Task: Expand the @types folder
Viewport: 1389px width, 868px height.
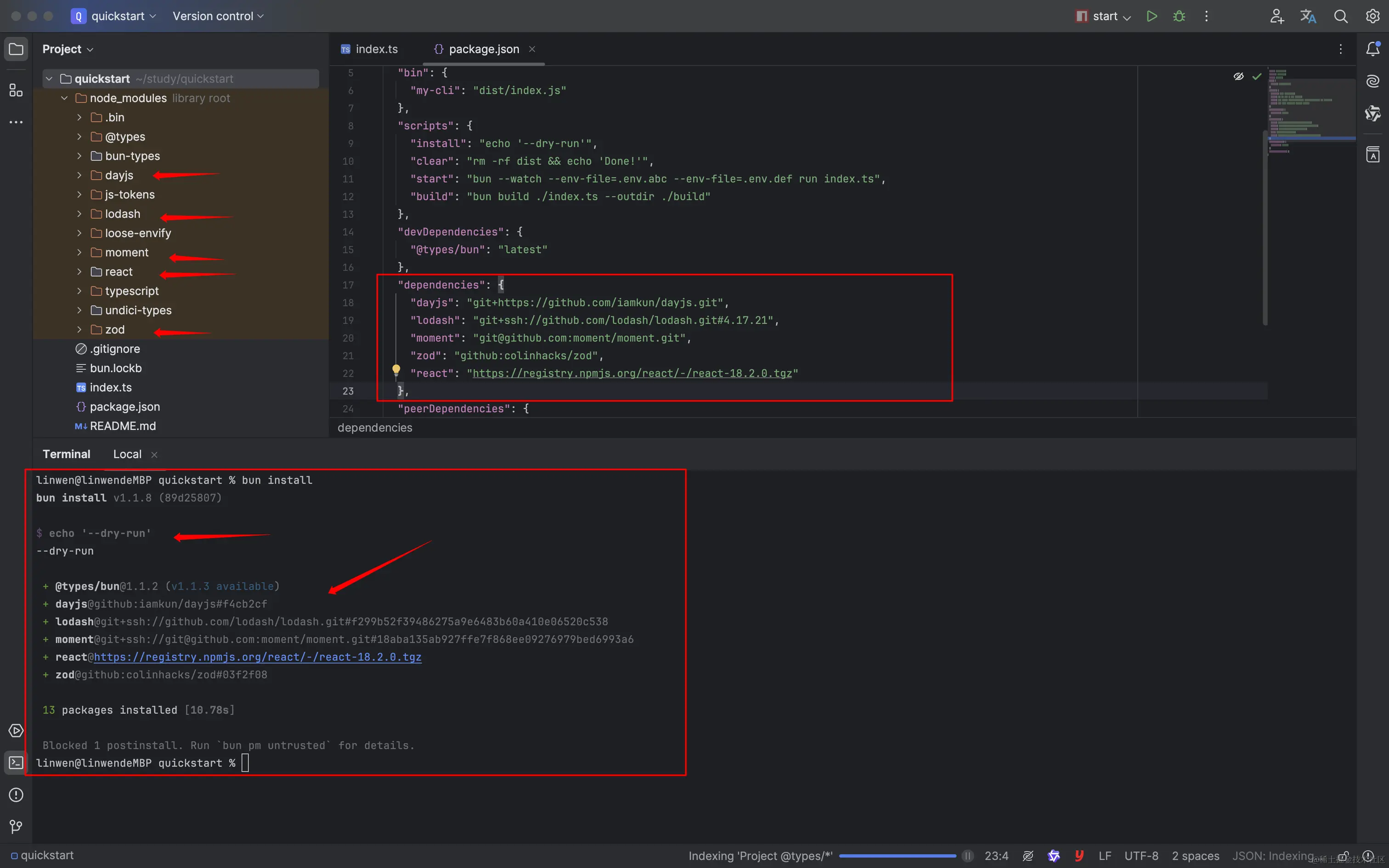Action: pyautogui.click(x=79, y=137)
